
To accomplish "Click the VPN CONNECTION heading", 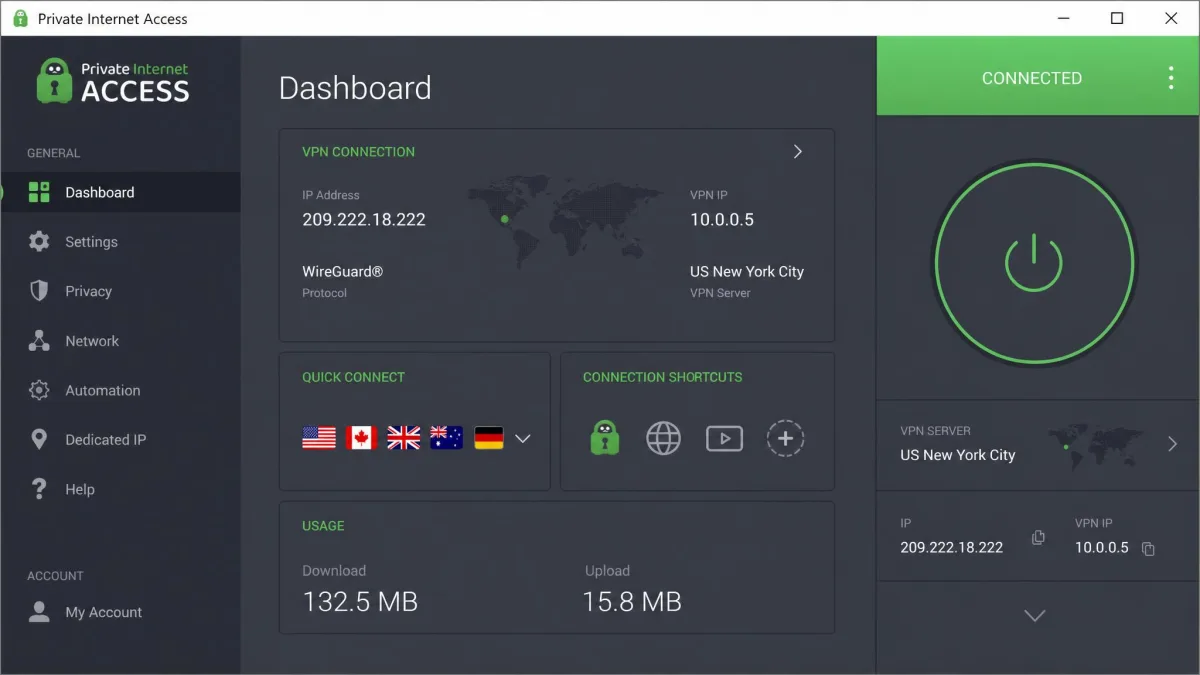I will coord(358,152).
